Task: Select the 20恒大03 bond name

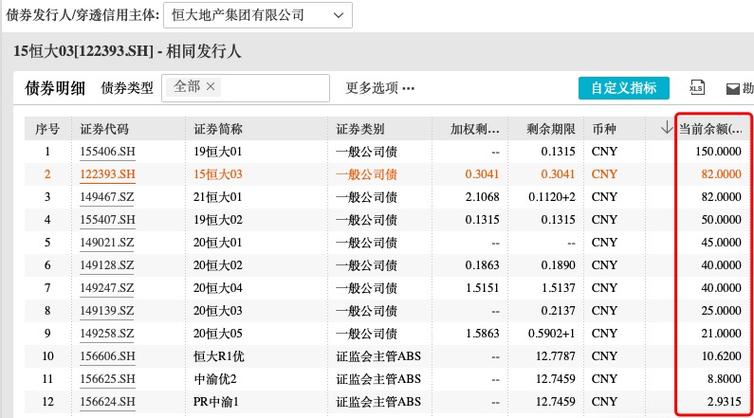Action: pyautogui.click(x=218, y=311)
